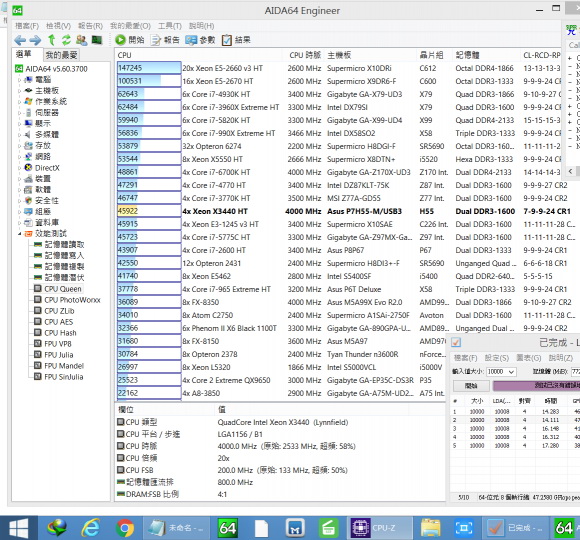The height and width of the screenshot is (540, 580).
Task: Click the blue screen-capture taskbar icon
Action: [464, 528]
